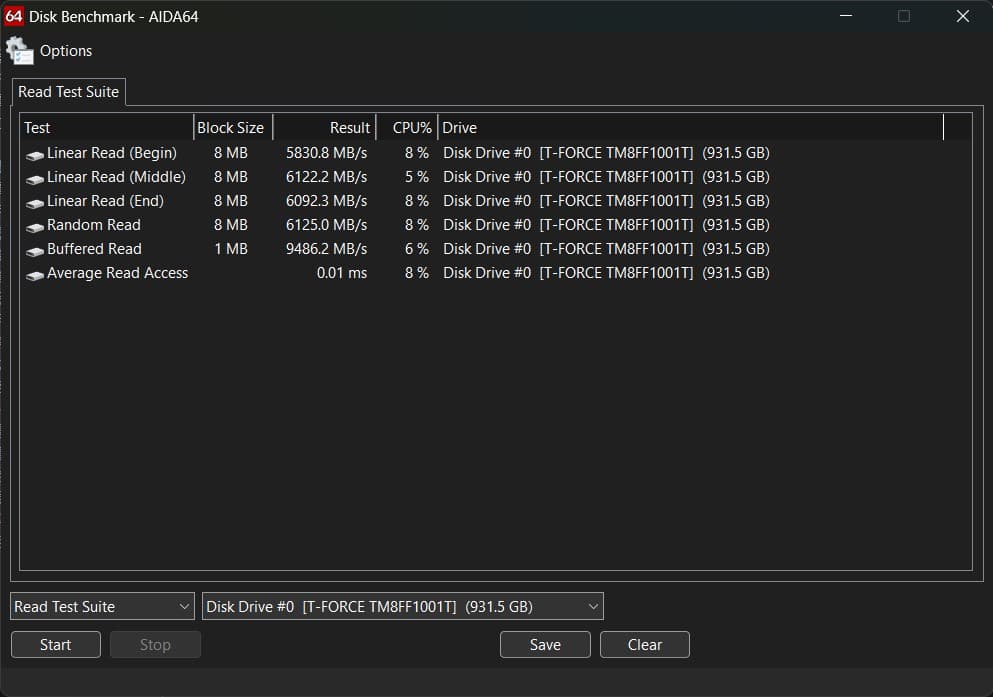Select the Read Test Suite tab
The height and width of the screenshot is (697, 993).
(68, 92)
